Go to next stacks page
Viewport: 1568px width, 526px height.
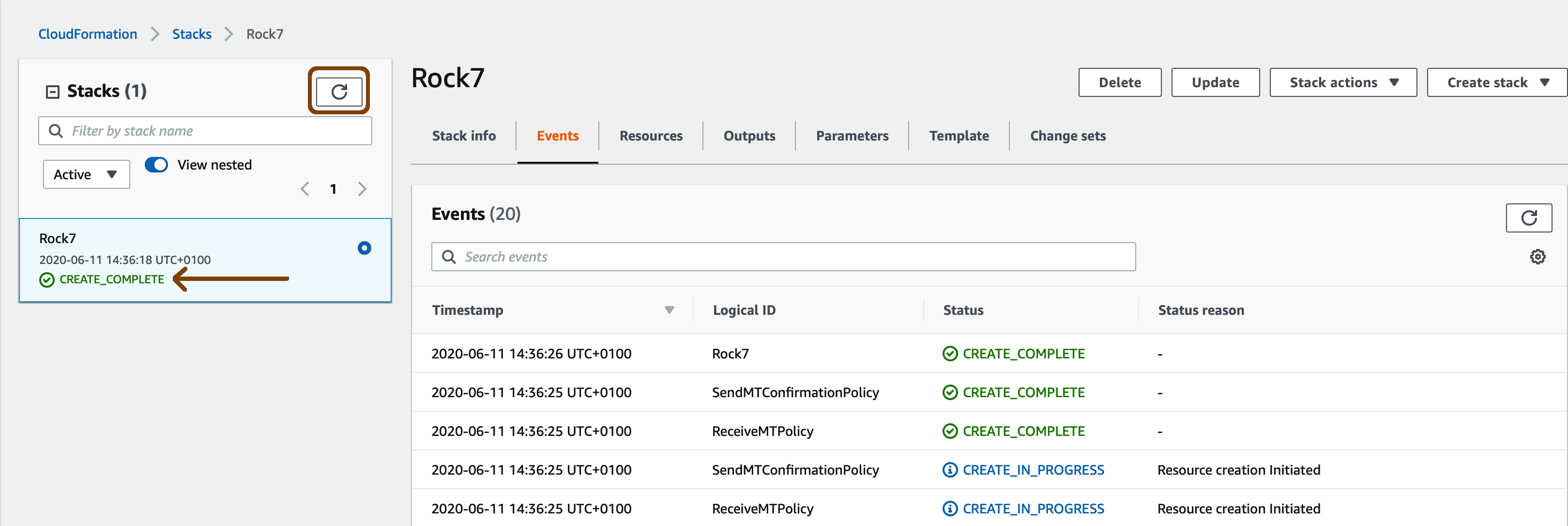coord(362,189)
